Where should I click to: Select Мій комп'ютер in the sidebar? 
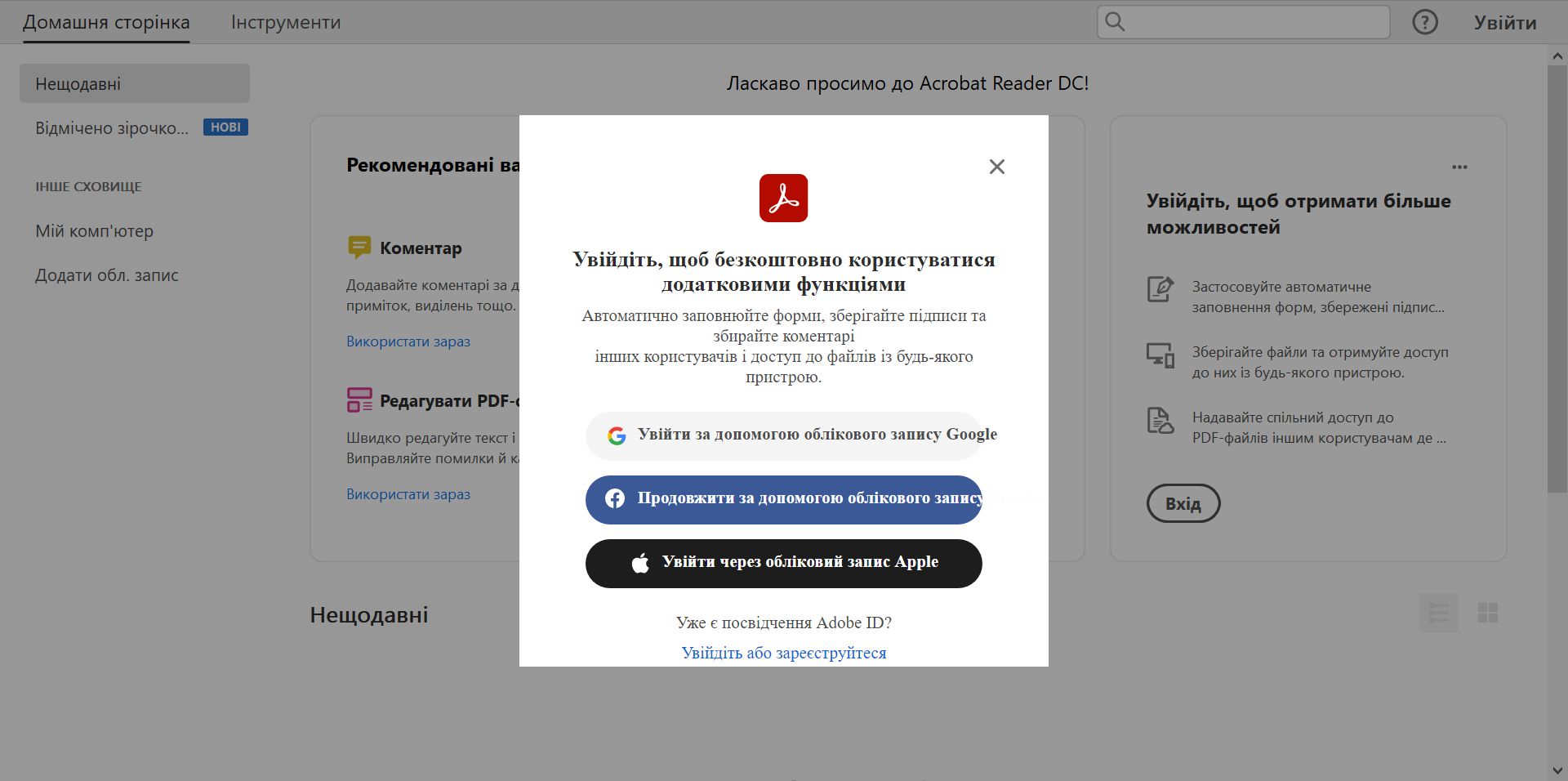94,231
